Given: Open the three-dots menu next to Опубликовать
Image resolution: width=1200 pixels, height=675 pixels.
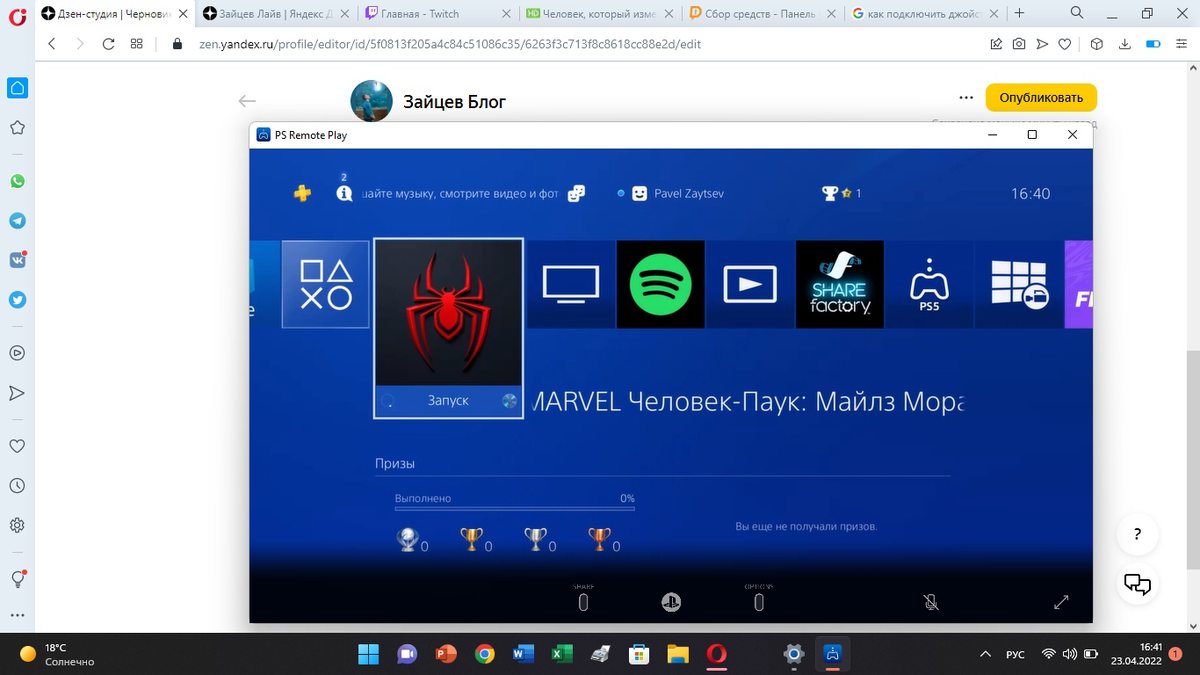Looking at the screenshot, I should pyautogui.click(x=966, y=98).
